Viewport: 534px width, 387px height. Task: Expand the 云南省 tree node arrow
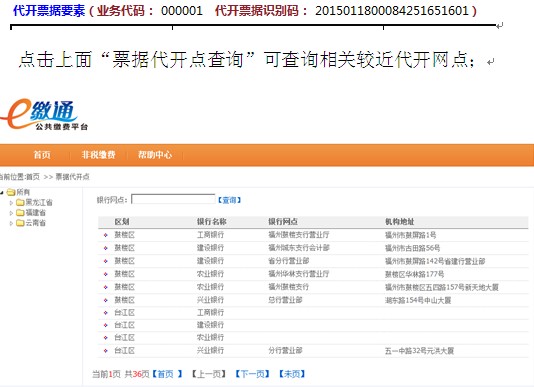[x=11, y=223]
